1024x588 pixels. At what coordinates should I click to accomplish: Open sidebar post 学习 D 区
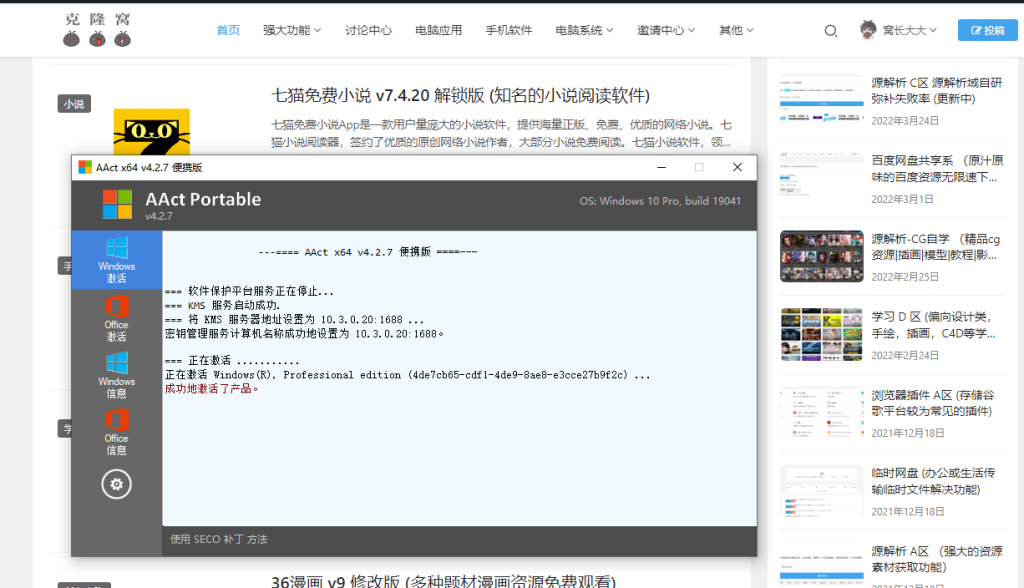[x=933, y=325]
